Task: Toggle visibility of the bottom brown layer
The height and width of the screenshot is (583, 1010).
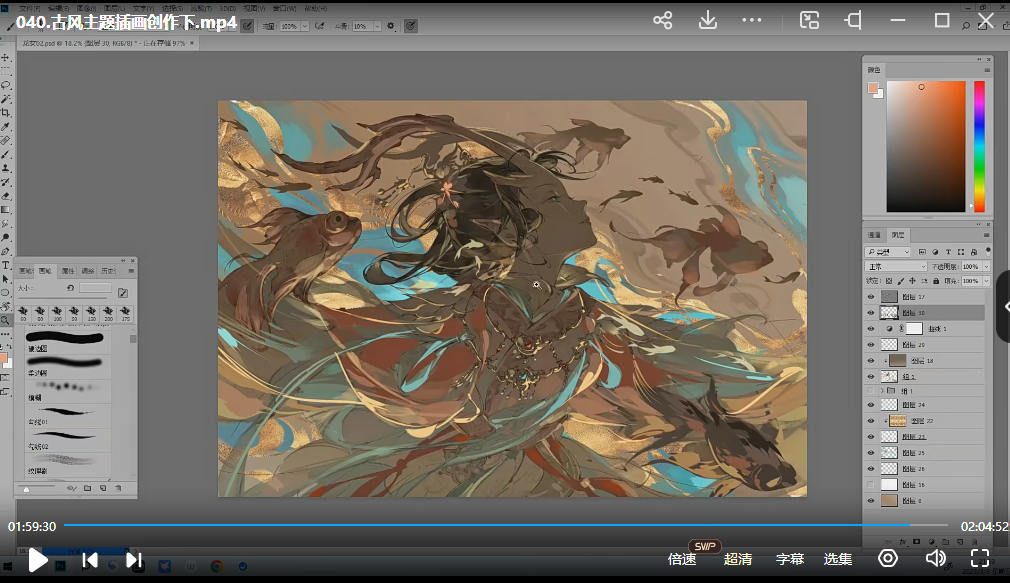Action: pyautogui.click(x=870, y=500)
